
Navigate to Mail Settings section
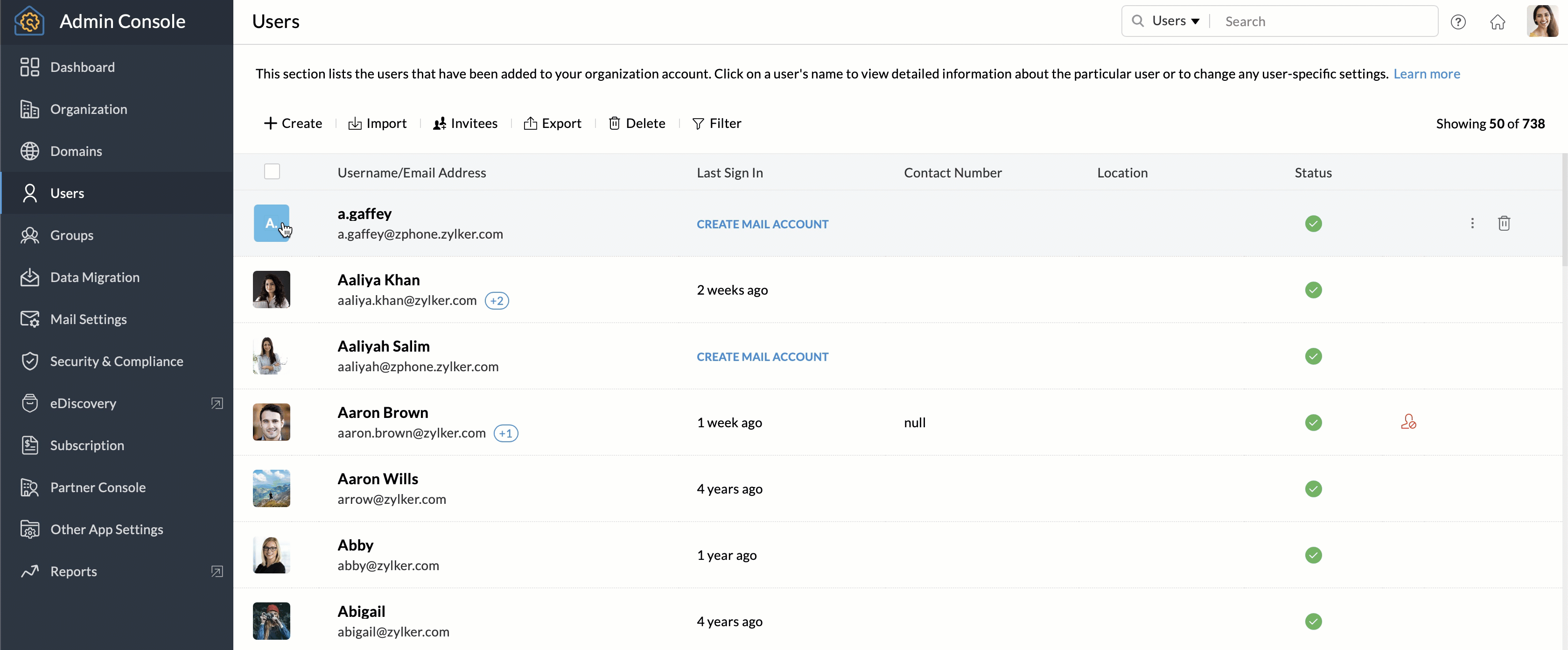click(88, 319)
